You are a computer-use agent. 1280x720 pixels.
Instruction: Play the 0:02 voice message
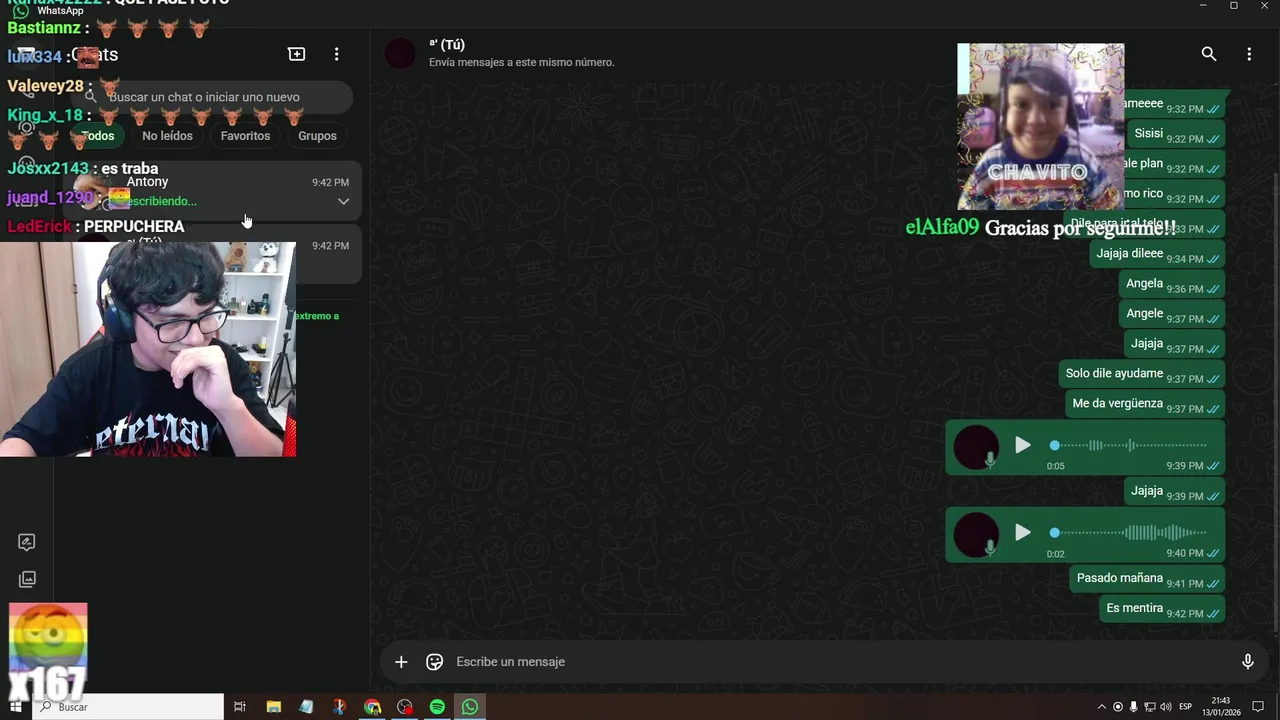click(x=1022, y=533)
